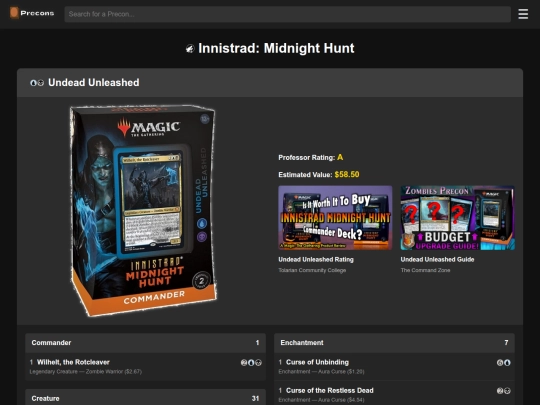The image size is (540, 405).
Task: Click generic mana icon on Curse of the Restless Dead
Action: pyautogui.click(x=500, y=391)
